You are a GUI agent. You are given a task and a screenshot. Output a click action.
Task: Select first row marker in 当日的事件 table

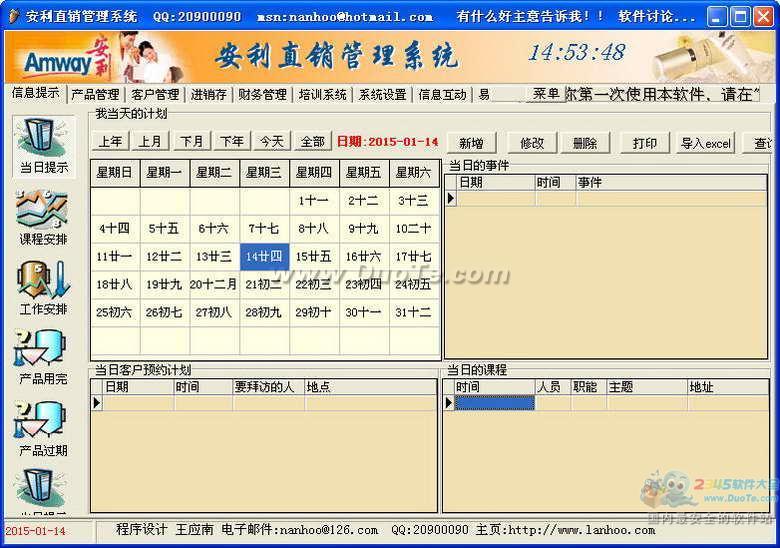tap(450, 198)
